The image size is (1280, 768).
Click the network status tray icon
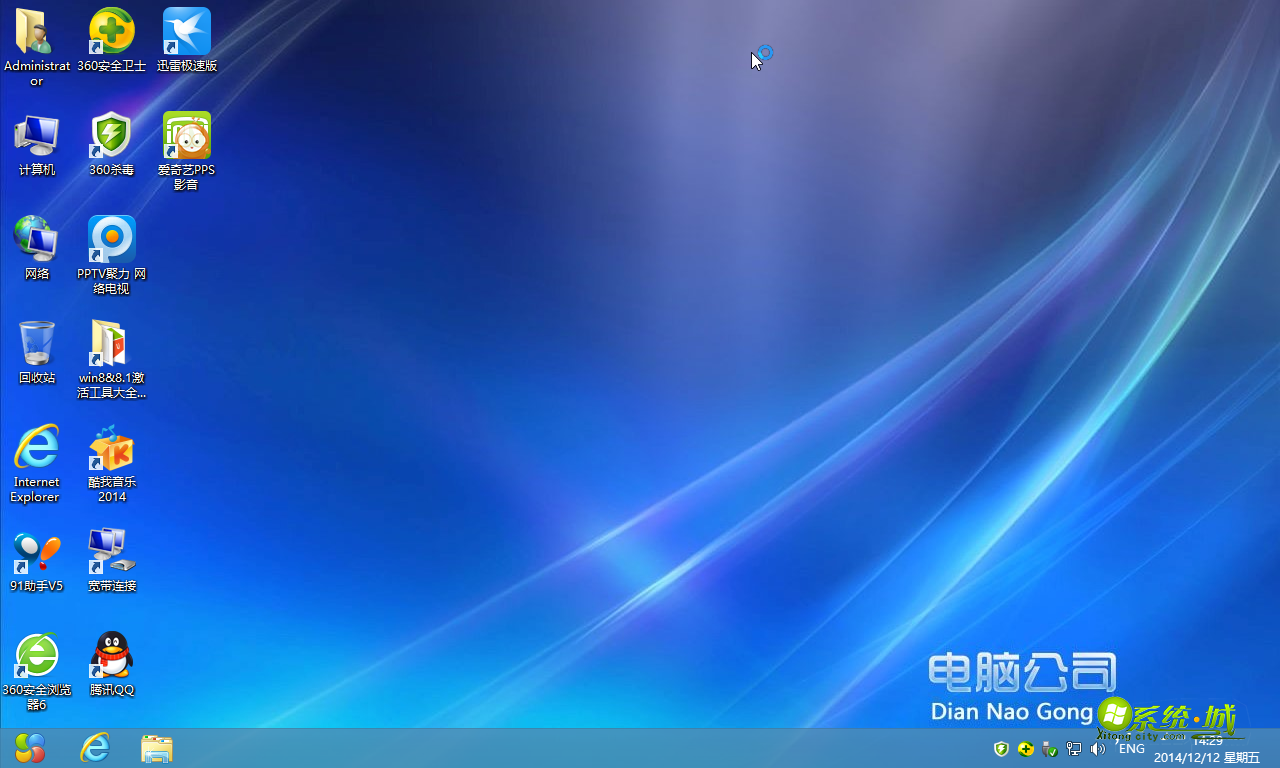pos(1073,748)
